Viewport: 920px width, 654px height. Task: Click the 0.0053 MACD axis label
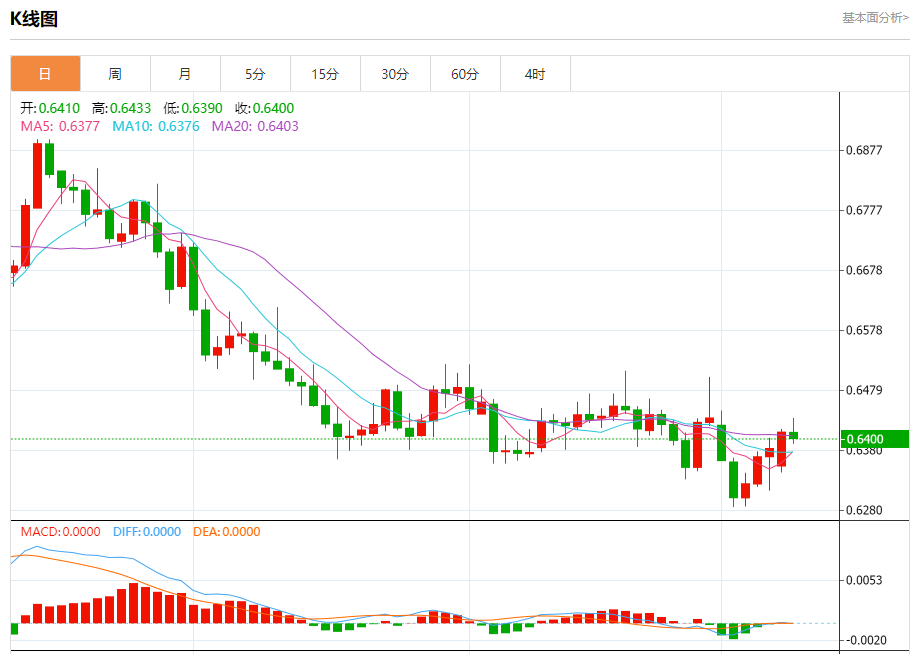pyautogui.click(x=864, y=580)
